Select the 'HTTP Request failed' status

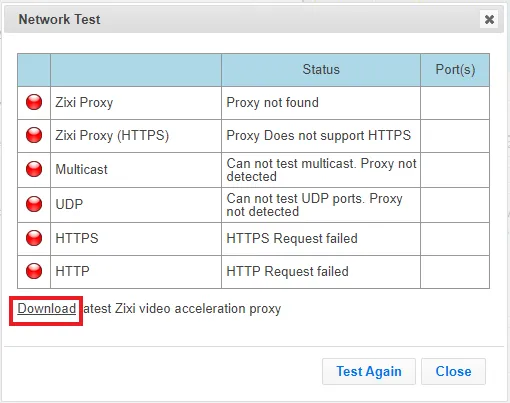tap(287, 271)
